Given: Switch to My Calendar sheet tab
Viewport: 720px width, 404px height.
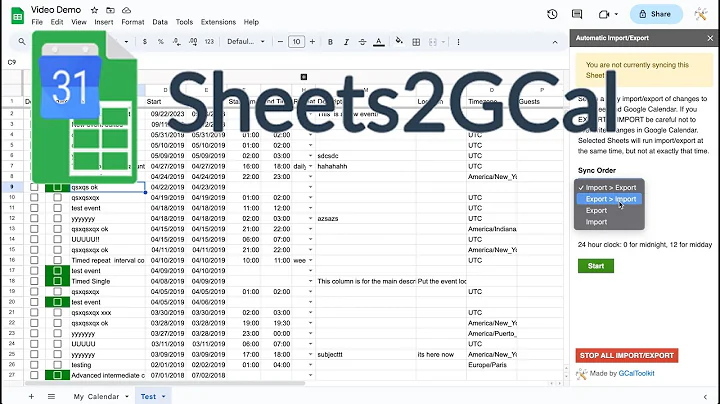Looking at the screenshot, I should pyautogui.click(x=96, y=396).
